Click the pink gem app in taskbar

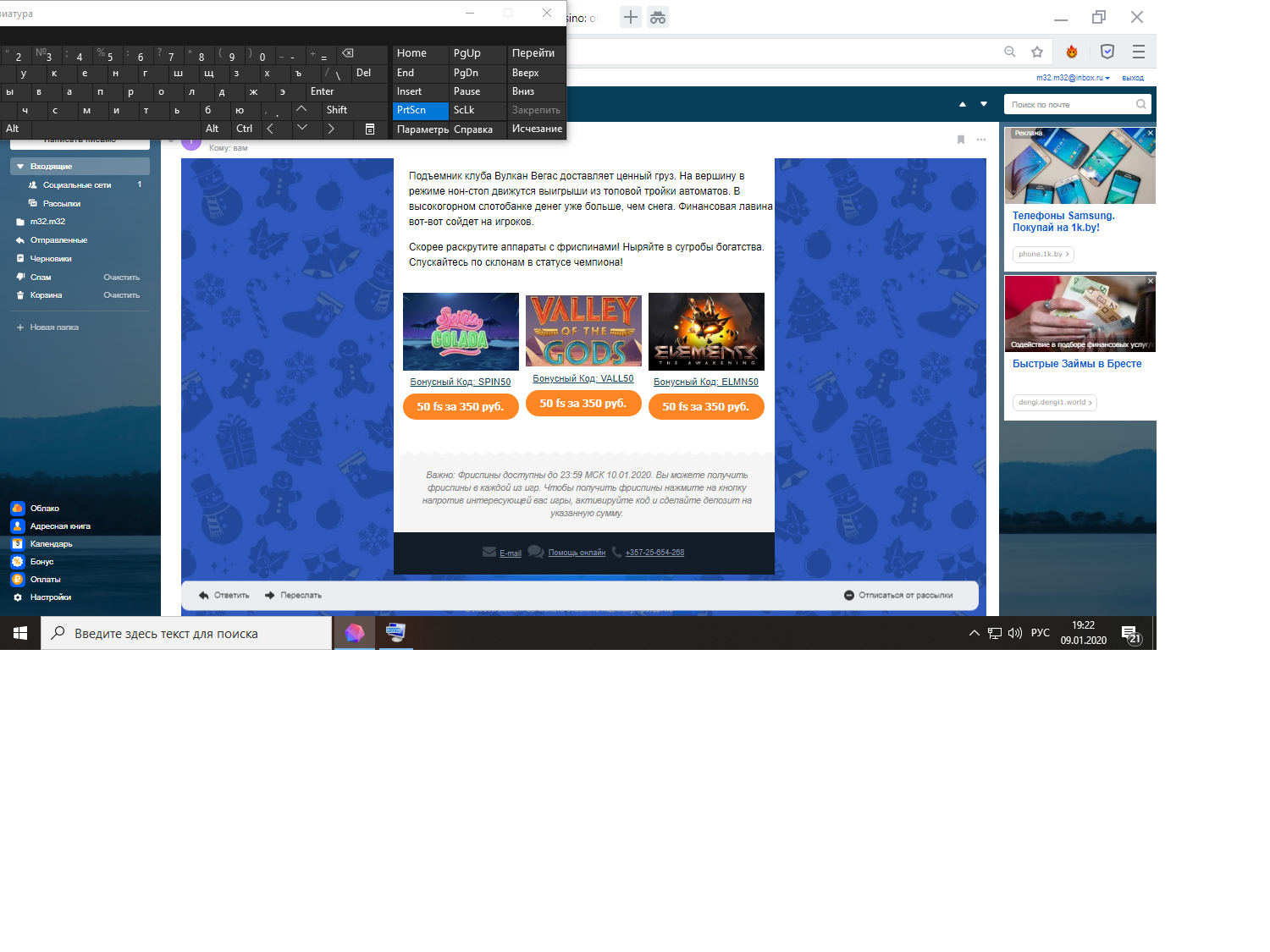(355, 633)
